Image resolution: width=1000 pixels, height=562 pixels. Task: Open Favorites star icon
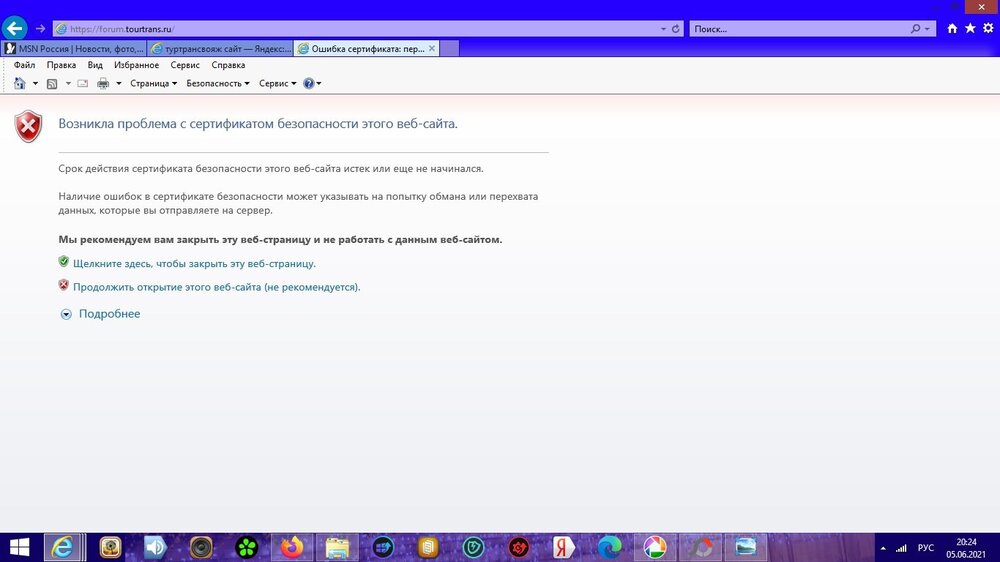(x=970, y=29)
